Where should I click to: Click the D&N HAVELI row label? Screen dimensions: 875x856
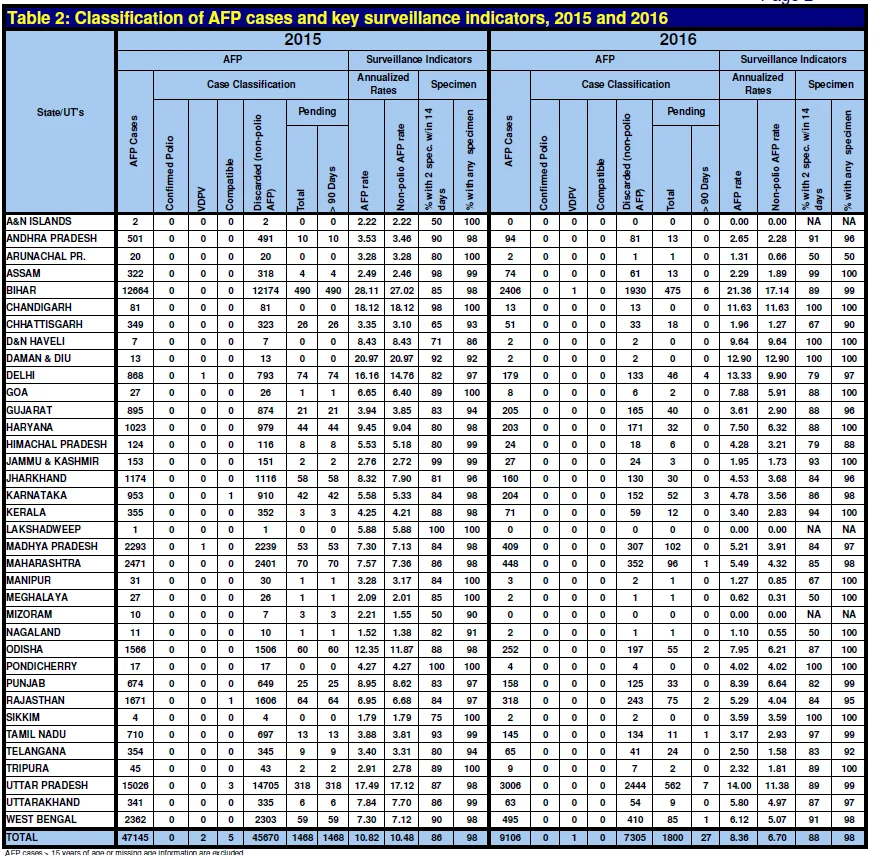35,342
